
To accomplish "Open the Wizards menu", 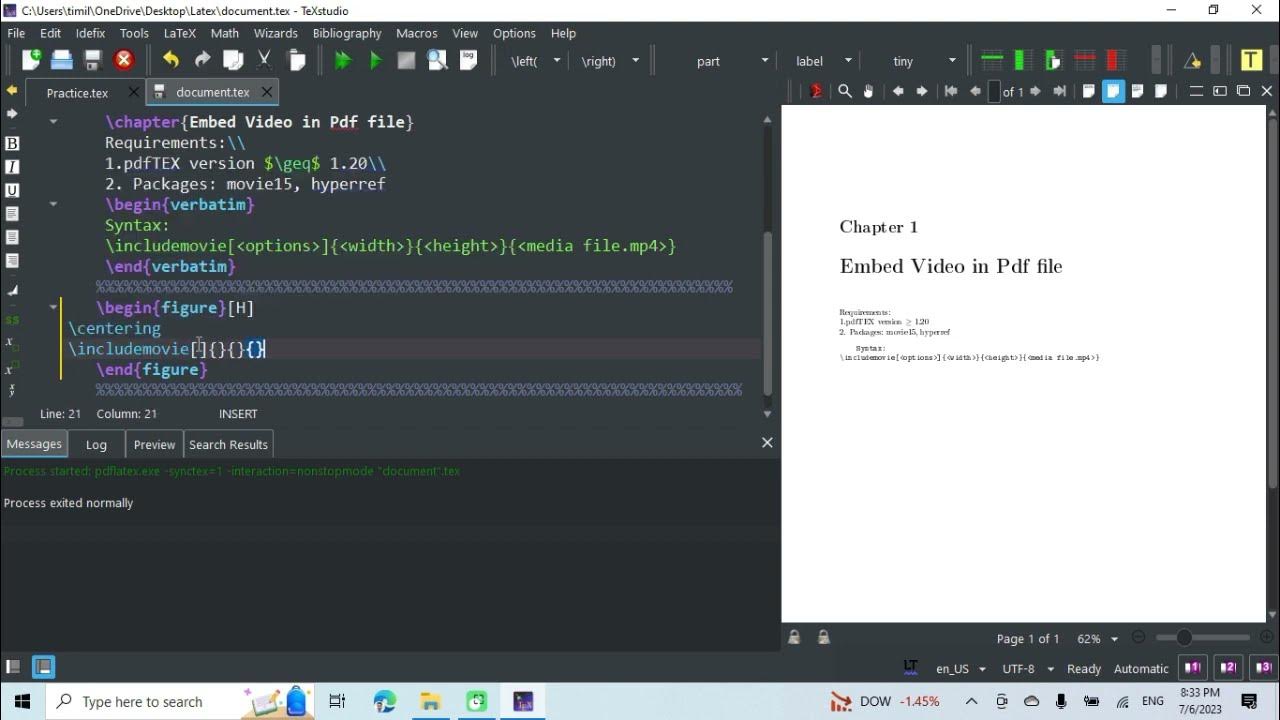I will click(275, 33).
